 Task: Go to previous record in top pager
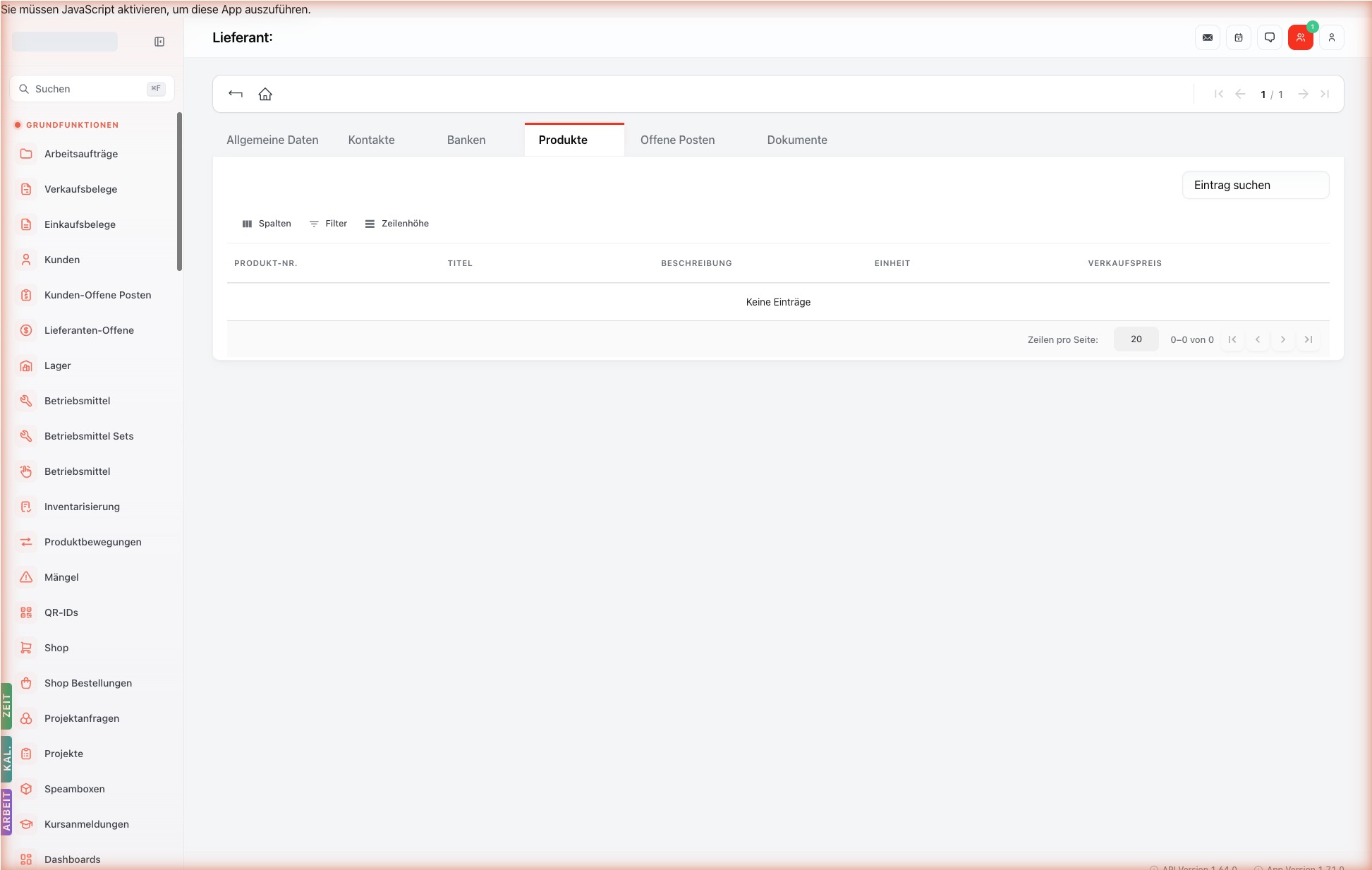(x=1240, y=94)
